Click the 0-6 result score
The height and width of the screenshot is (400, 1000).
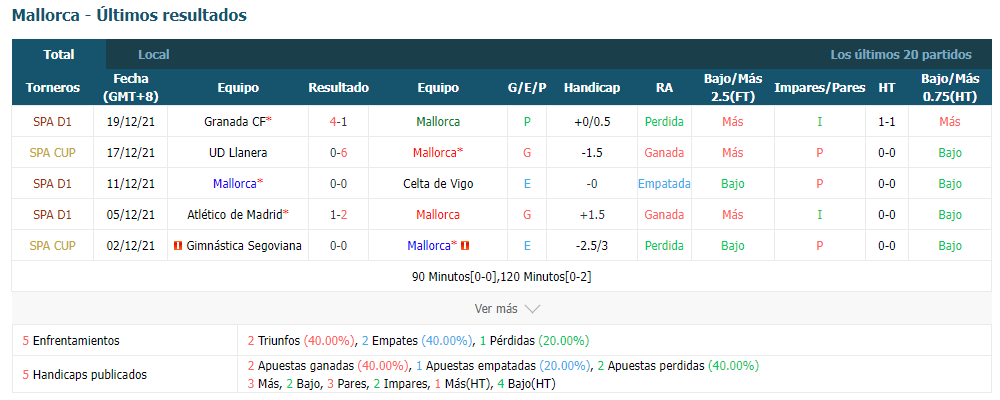(x=338, y=153)
